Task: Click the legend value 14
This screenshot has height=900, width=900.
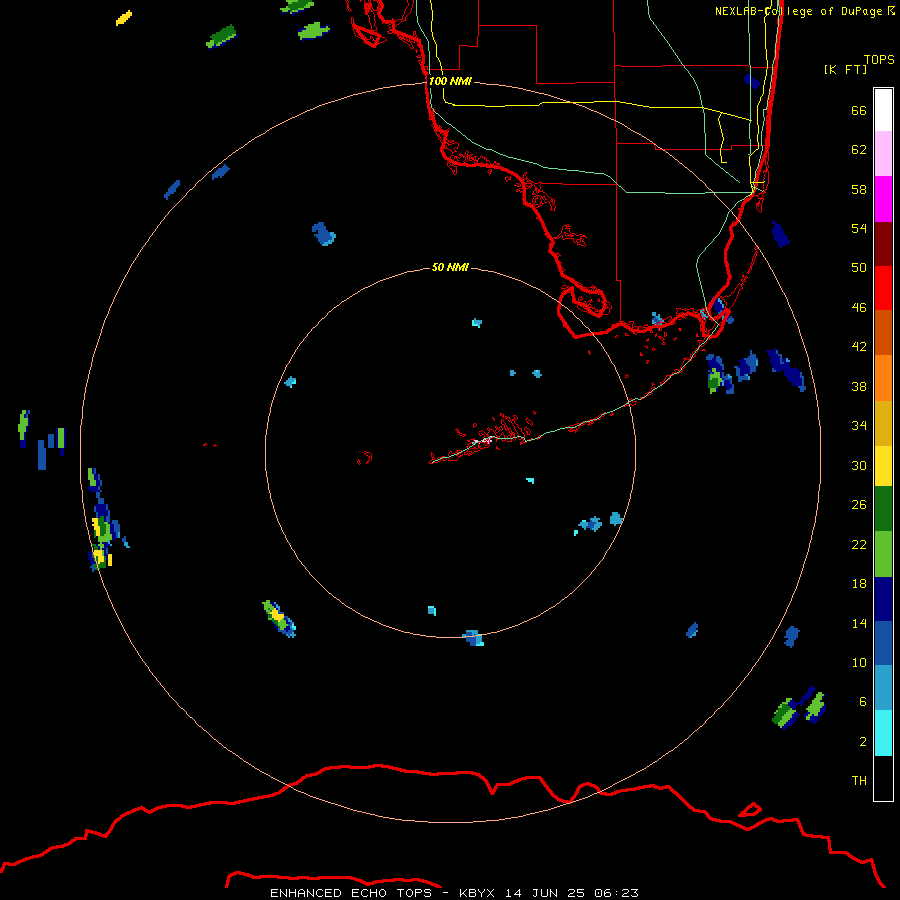Action: pos(859,623)
